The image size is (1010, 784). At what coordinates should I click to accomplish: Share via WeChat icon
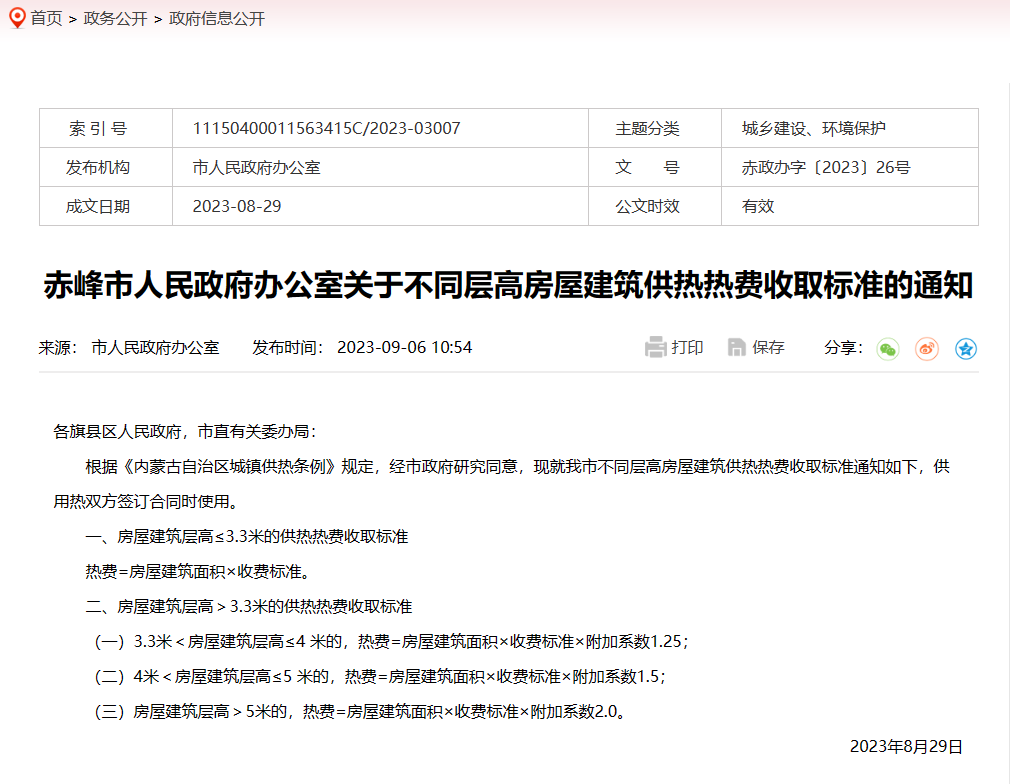click(888, 349)
